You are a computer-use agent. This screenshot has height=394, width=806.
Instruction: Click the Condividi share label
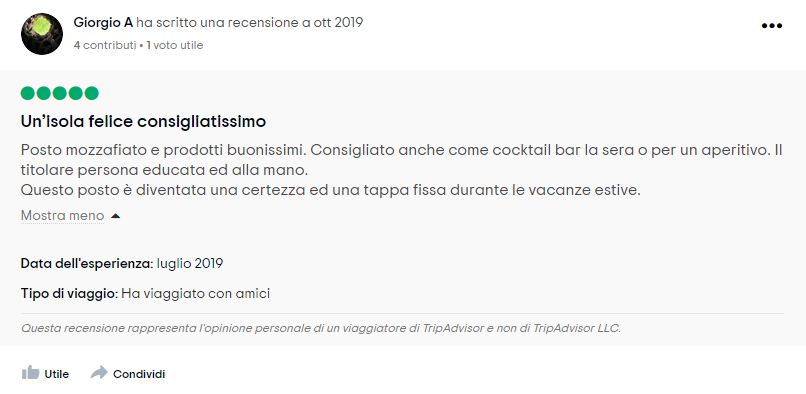(x=139, y=374)
